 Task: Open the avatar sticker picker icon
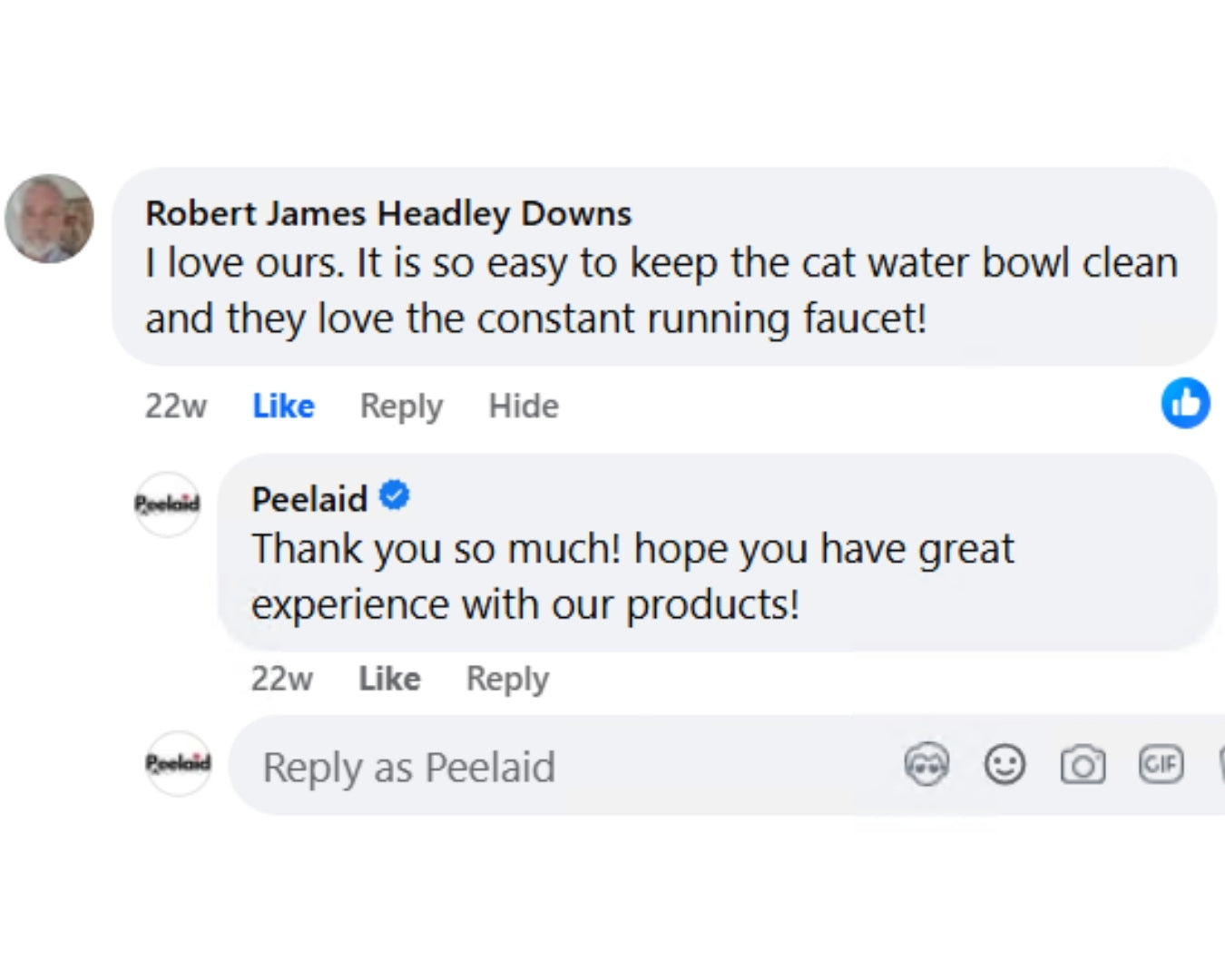pyautogui.click(x=926, y=765)
